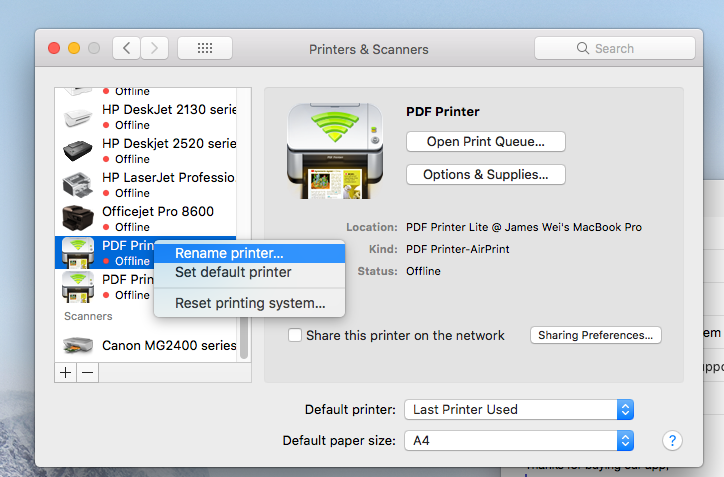The image size is (724, 477).
Task: Click Offline status under Officejet Pro 8600
Action: tap(132, 227)
